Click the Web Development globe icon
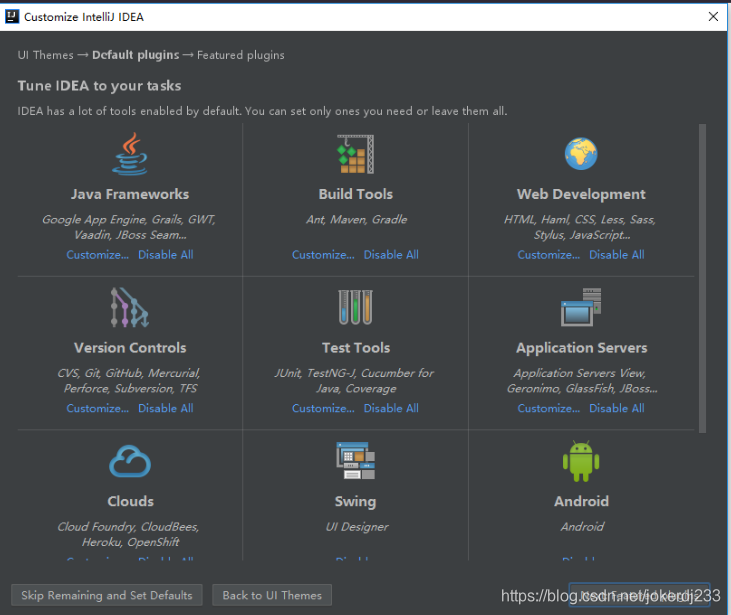The image size is (731, 615). (581, 154)
